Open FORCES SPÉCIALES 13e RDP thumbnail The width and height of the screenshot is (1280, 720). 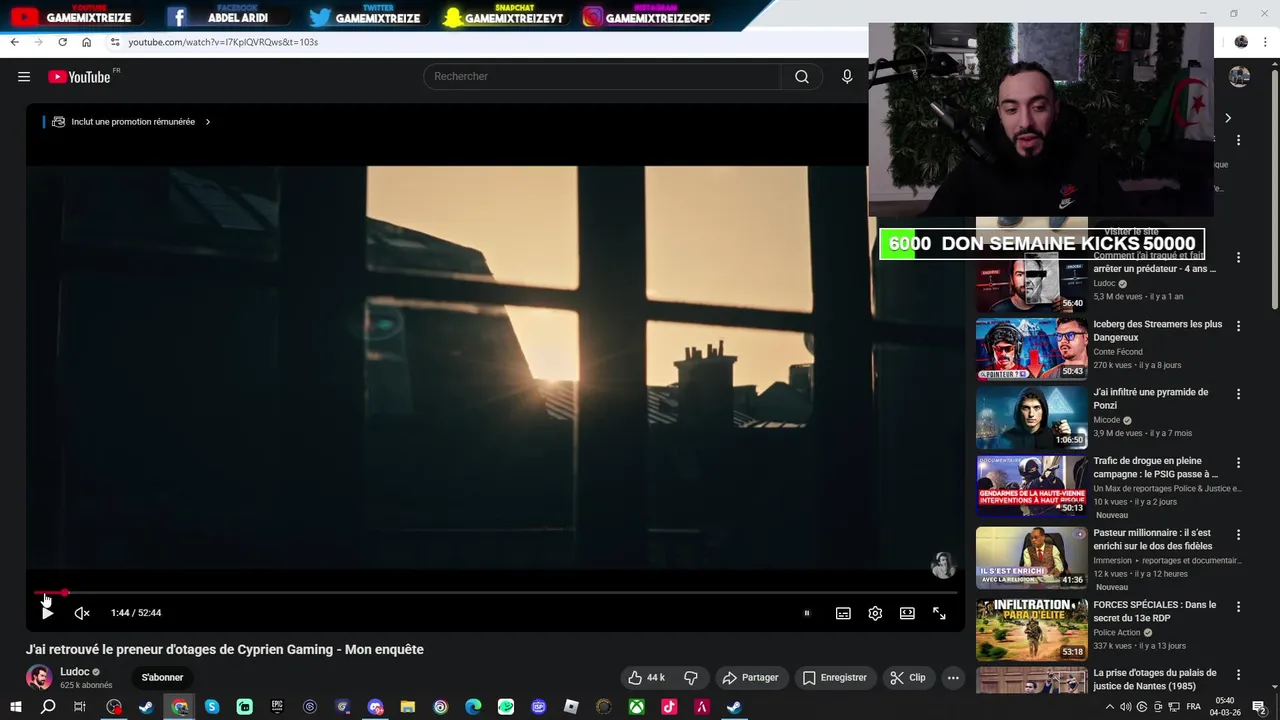[x=1031, y=629]
